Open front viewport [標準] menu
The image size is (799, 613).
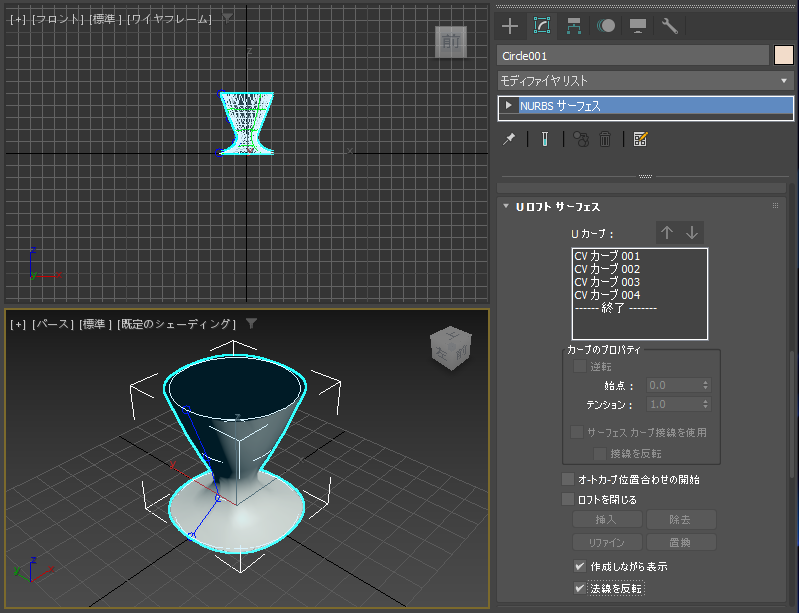[105, 19]
